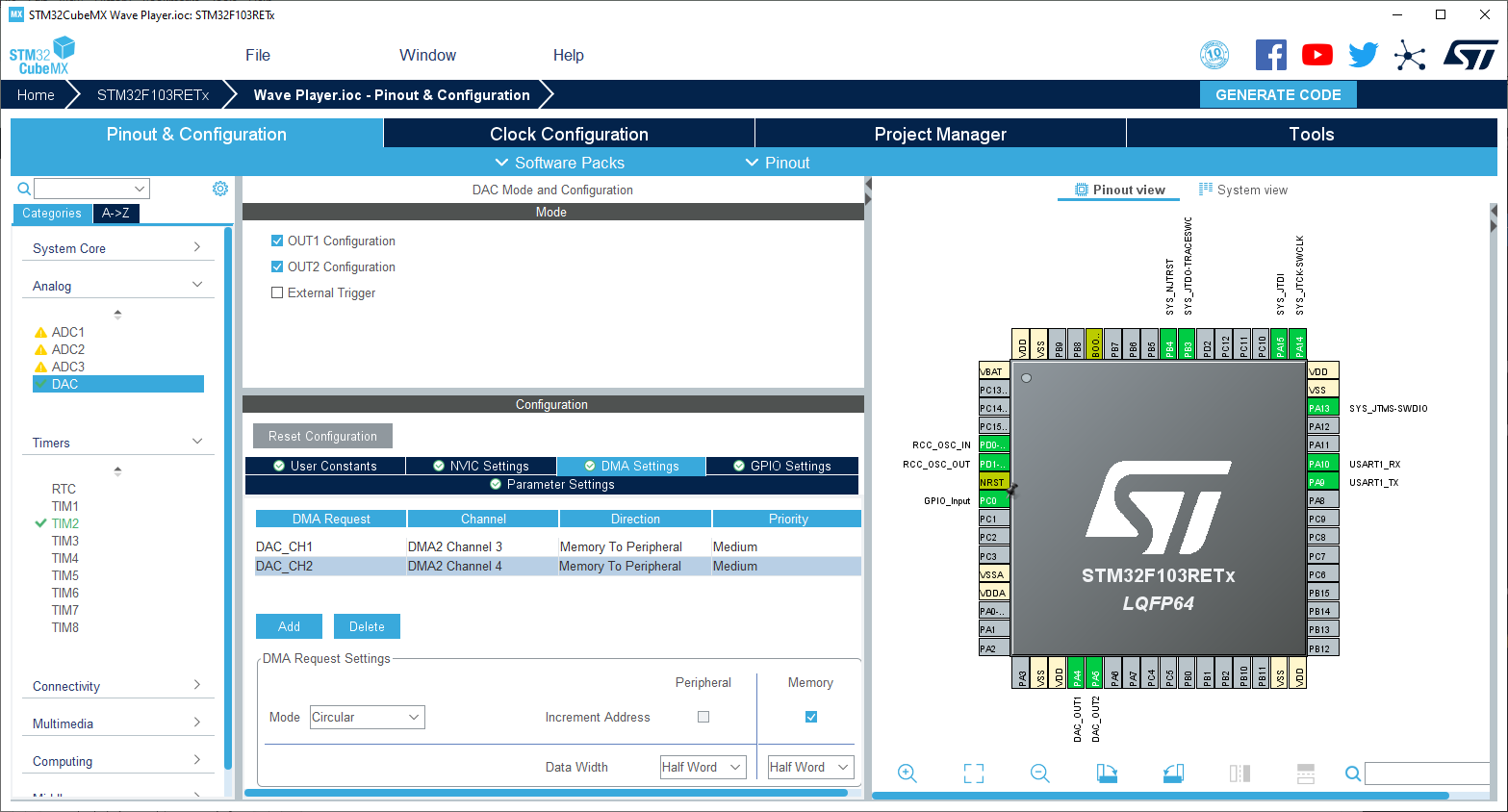Select the PC0 GPIO_Input pin

[994, 500]
